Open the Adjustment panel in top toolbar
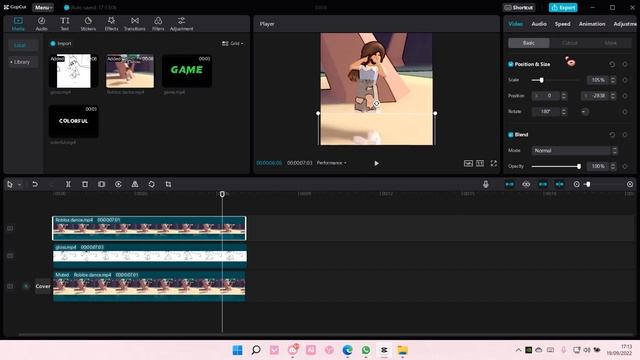 182,24
